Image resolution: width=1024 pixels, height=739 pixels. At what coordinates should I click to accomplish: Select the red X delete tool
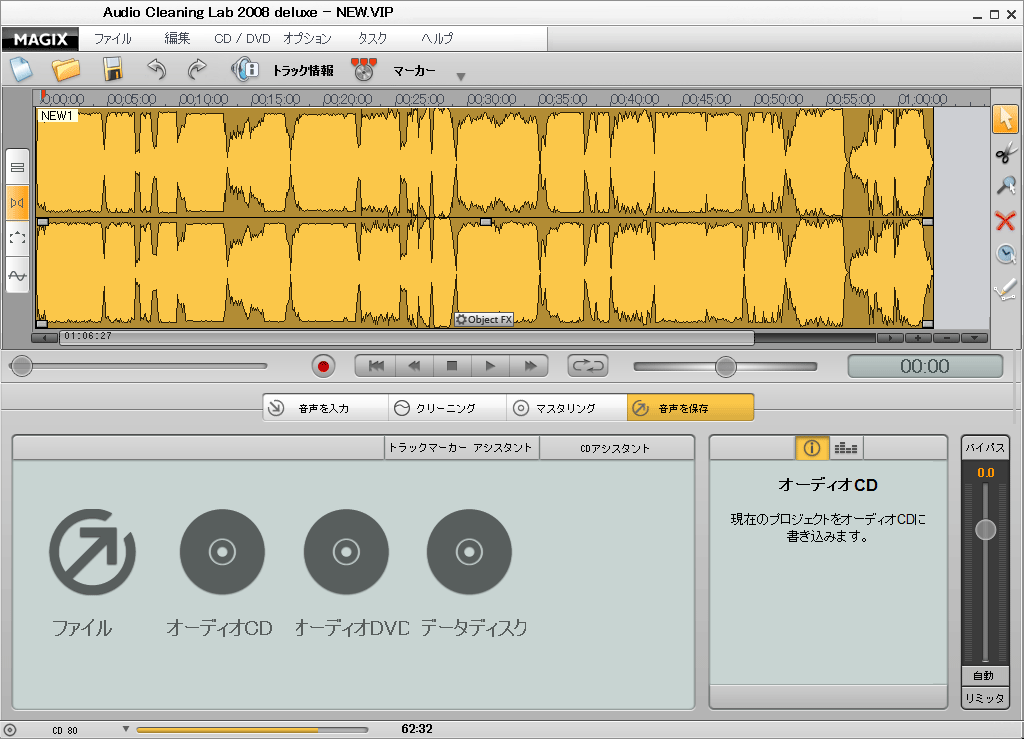(x=1005, y=221)
